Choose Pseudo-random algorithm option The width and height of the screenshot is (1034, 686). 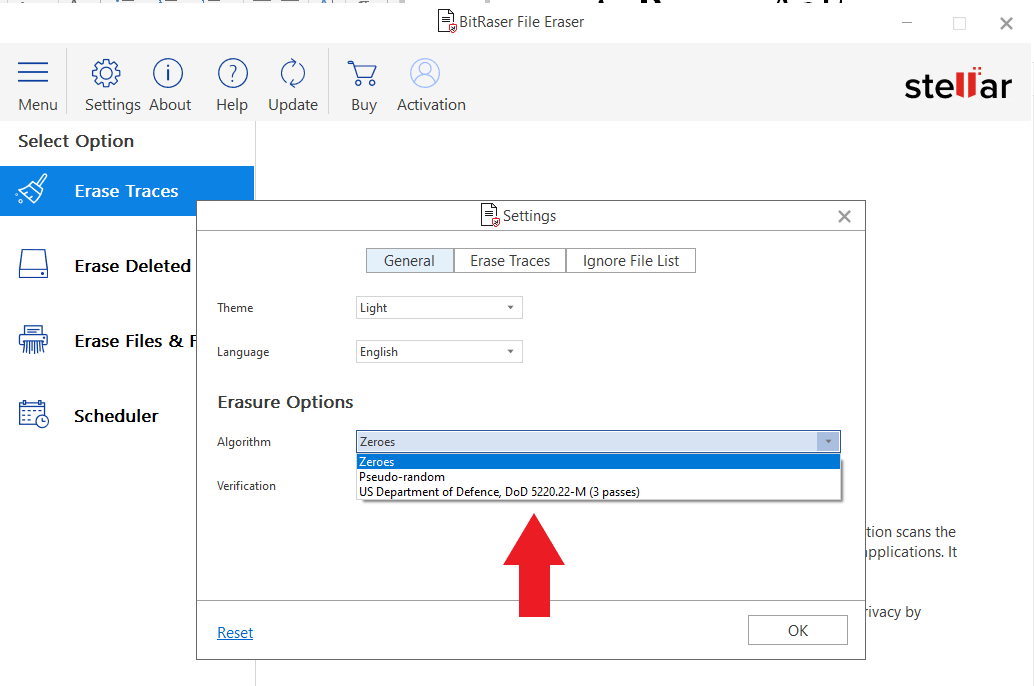point(598,477)
